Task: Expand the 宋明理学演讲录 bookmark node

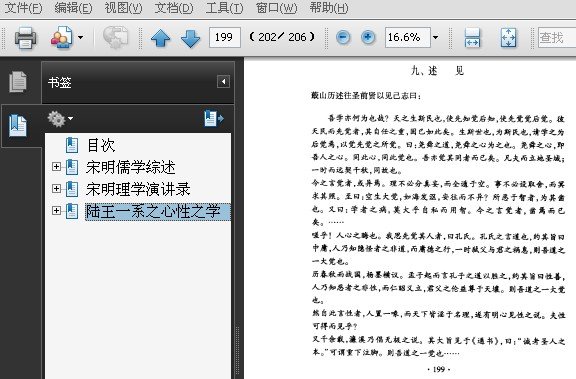Action: point(56,188)
